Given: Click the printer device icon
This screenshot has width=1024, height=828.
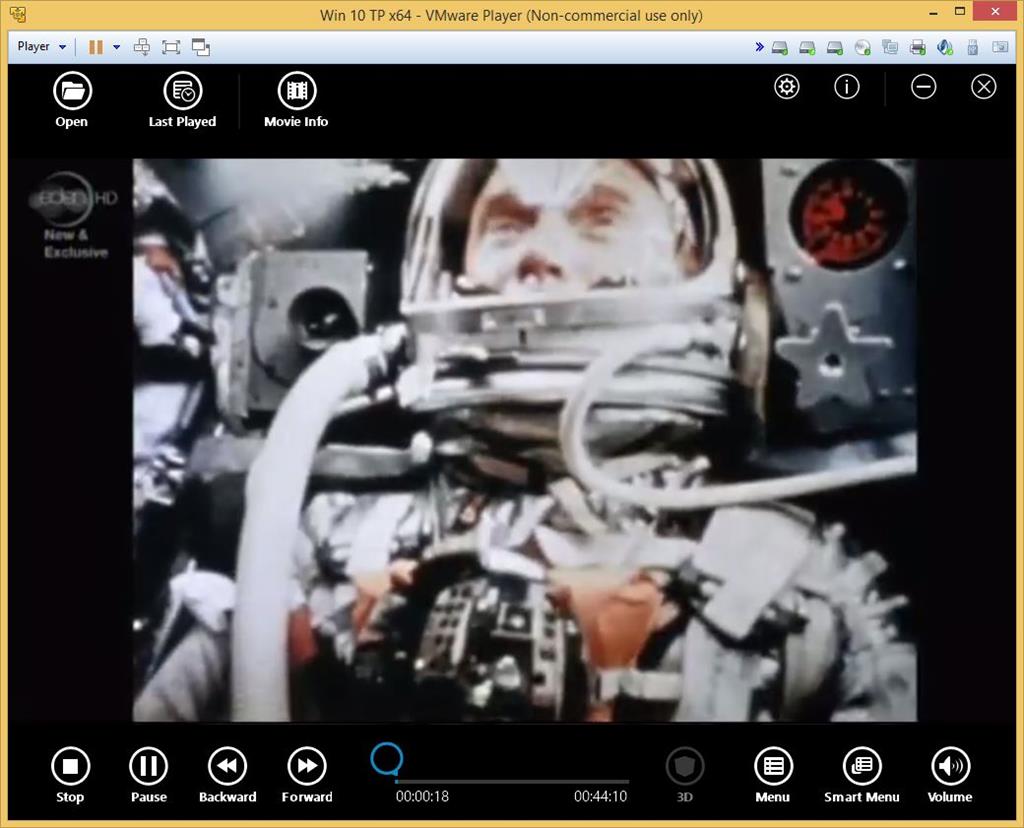Looking at the screenshot, I should click(918, 47).
